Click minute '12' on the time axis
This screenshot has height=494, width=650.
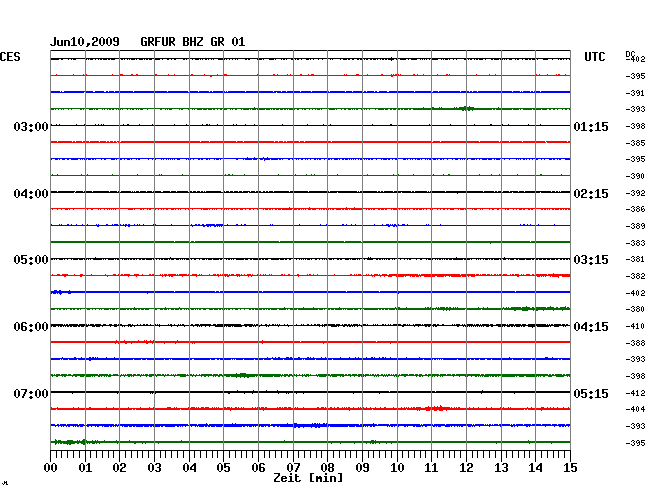coord(466,468)
